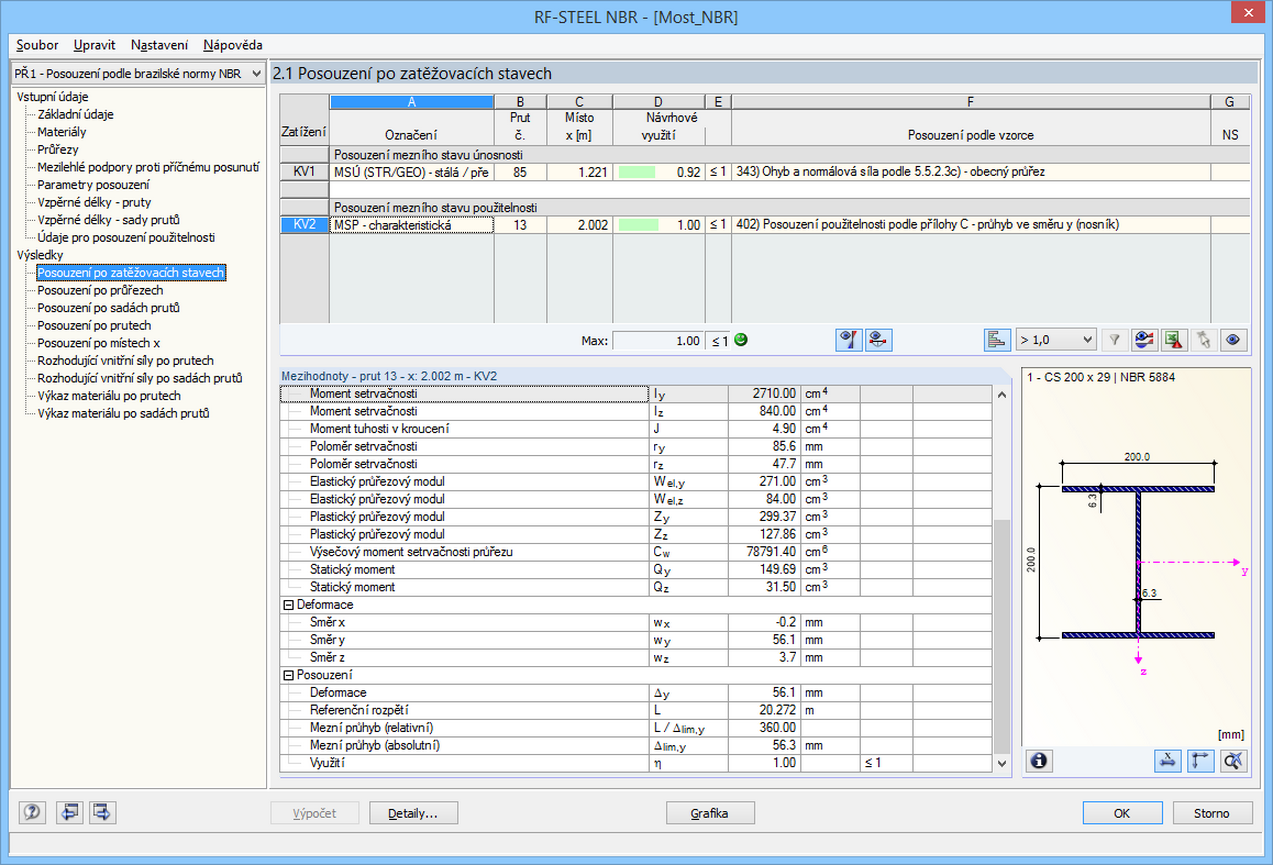Open cross-section info button

tap(1040, 761)
